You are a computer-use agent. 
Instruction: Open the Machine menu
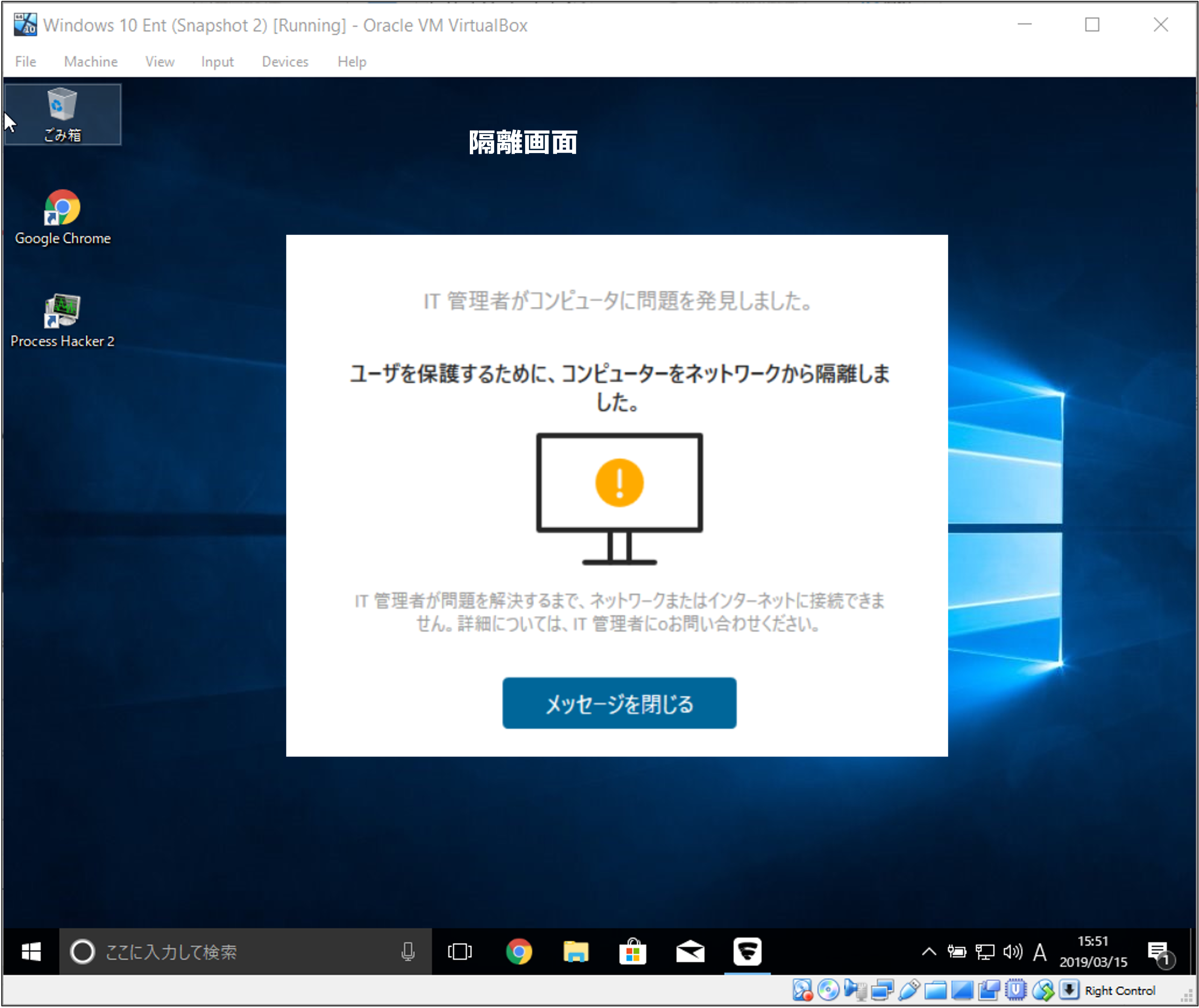coord(90,62)
